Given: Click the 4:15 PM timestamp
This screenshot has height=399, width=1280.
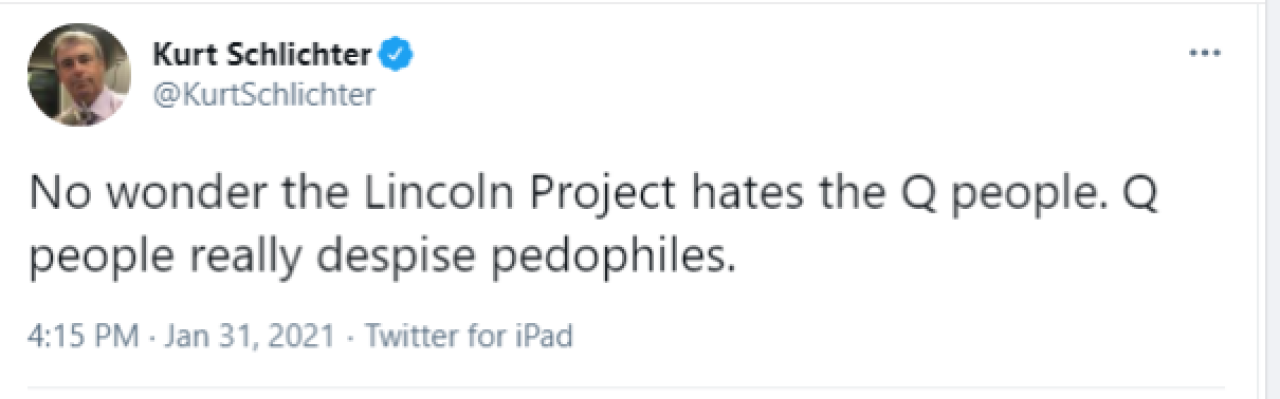Looking at the screenshot, I should click(x=83, y=335).
